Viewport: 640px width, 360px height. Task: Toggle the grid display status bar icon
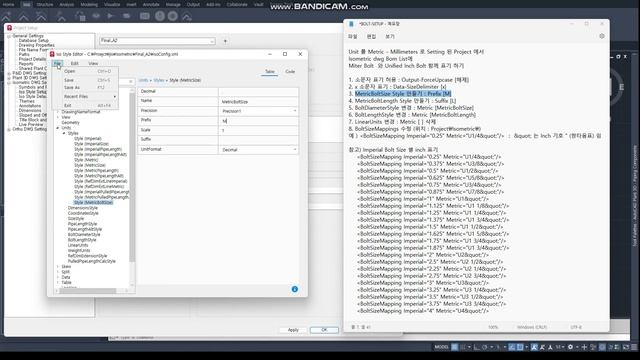pyautogui.click(x=454, y=347)
